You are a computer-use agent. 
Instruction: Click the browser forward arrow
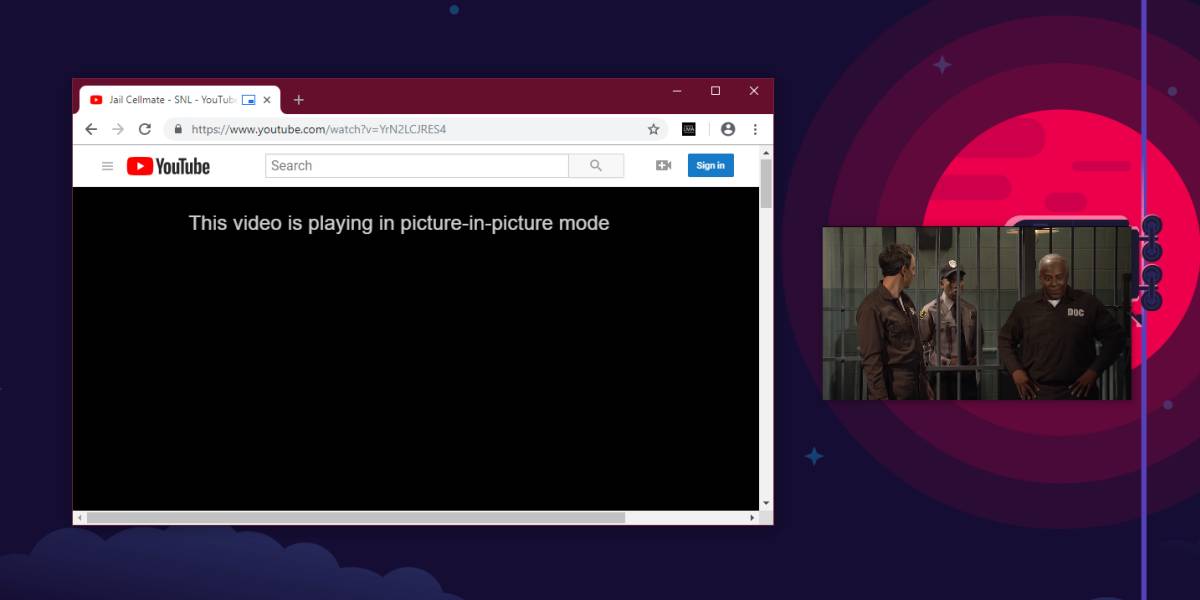pyautogui.click(x=118, y=129)
